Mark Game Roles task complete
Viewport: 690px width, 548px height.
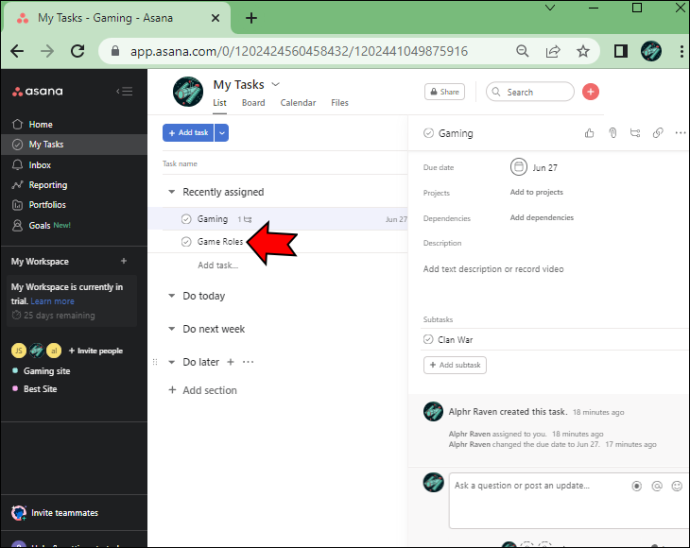tap(186, 242)
